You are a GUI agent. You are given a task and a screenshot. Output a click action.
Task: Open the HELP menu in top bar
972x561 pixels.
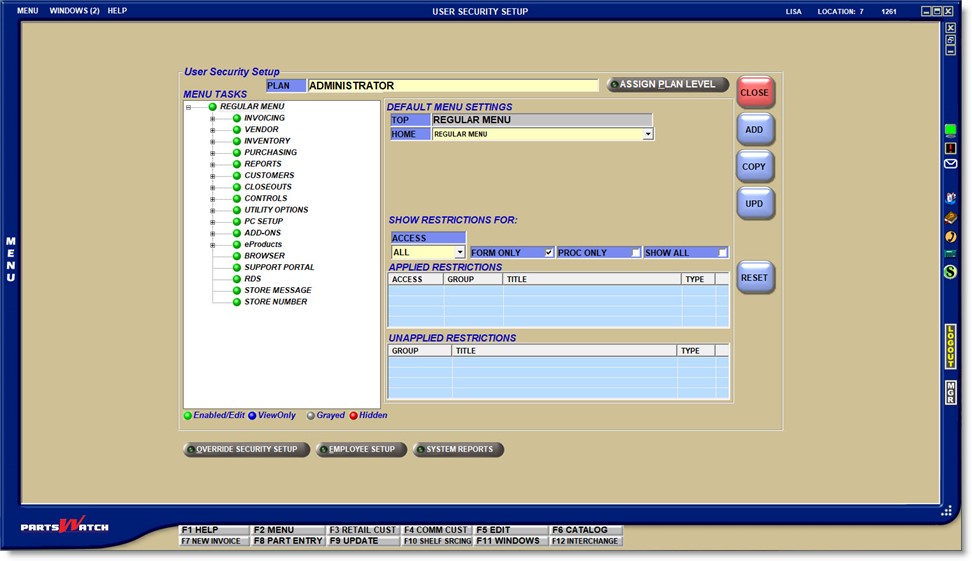(117, 11)
